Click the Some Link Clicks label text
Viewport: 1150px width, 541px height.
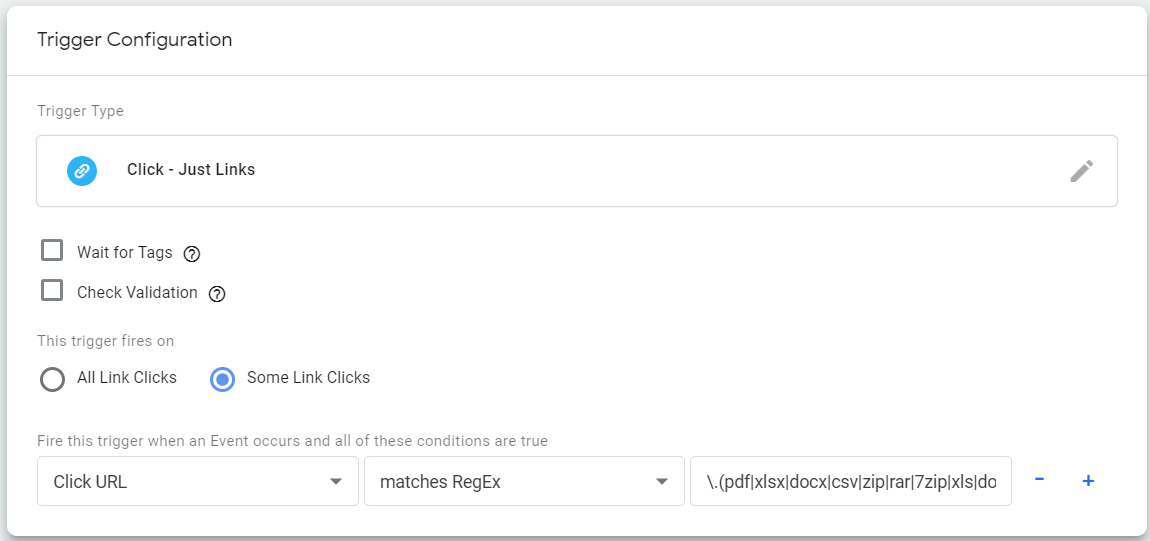point(308,378)
